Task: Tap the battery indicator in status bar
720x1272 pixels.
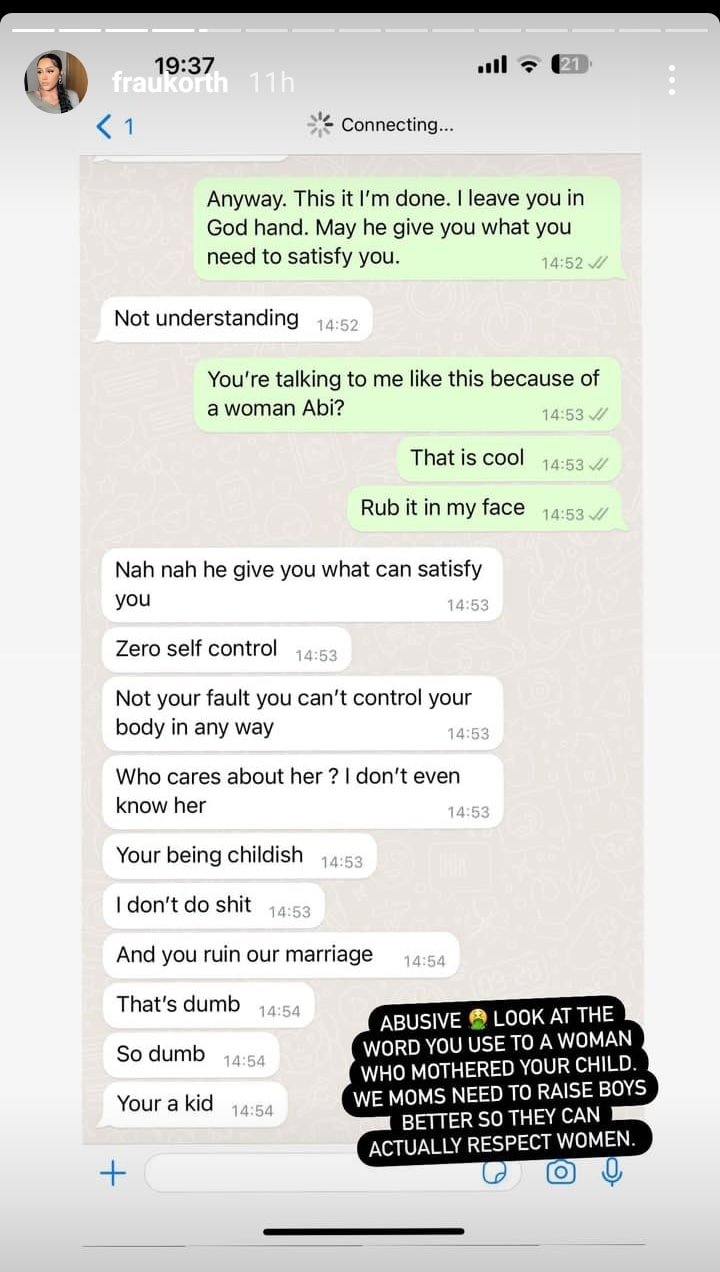Action: coord(571,65)
